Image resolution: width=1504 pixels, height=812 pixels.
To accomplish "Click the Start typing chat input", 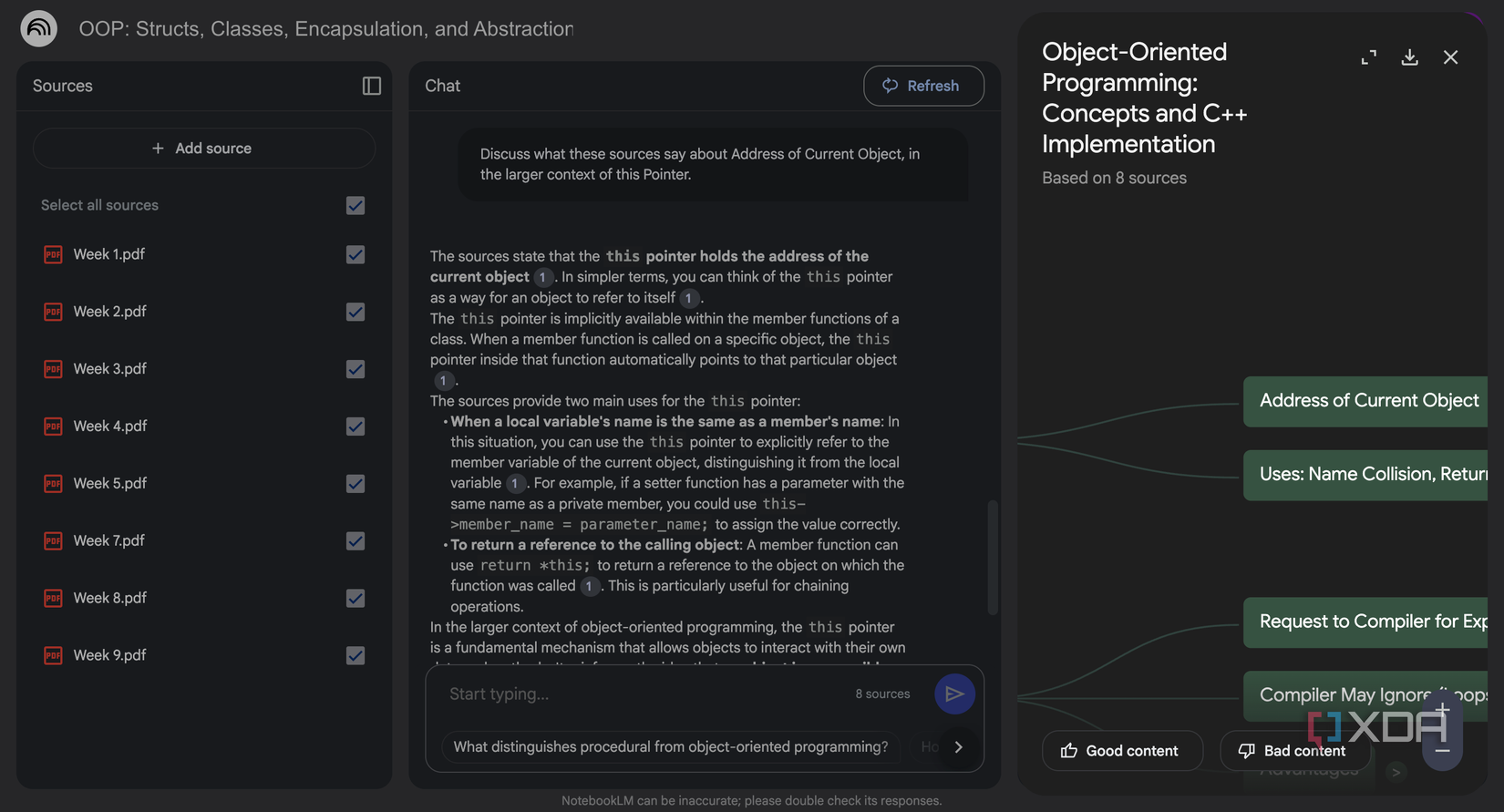I will tap(643, 694).
